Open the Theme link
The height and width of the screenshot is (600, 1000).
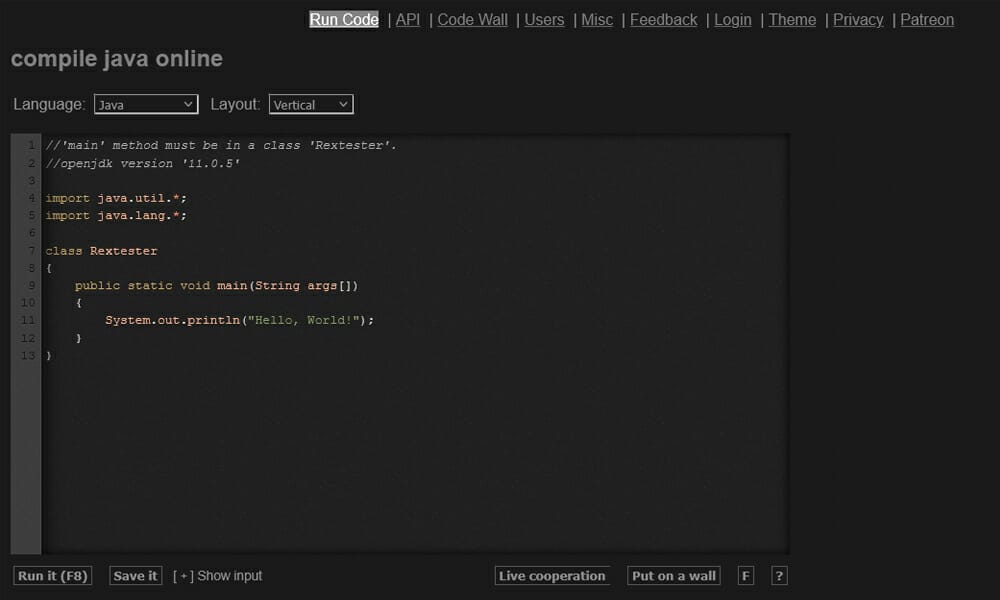tap(792, 20)
